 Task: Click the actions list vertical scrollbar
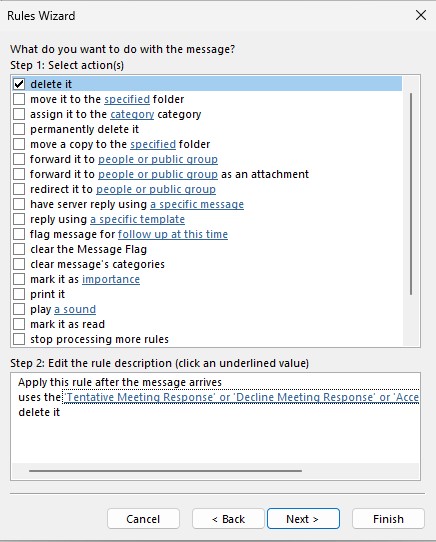point(411,194)
